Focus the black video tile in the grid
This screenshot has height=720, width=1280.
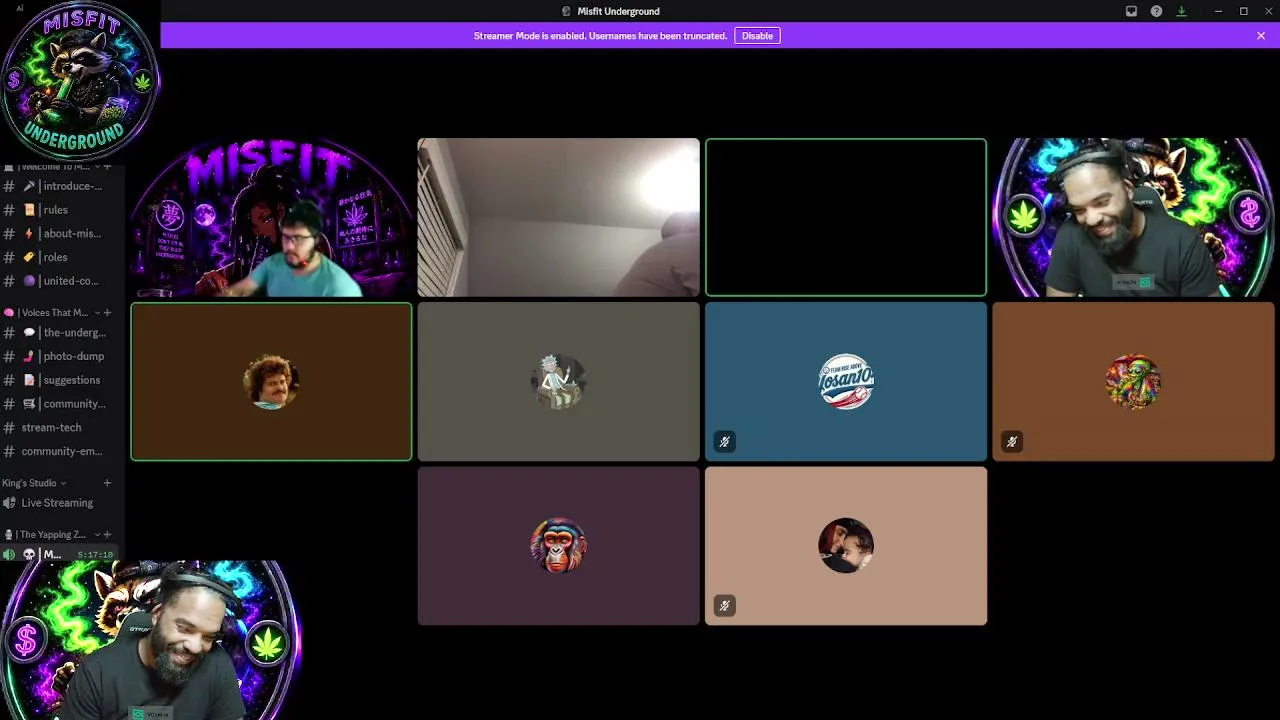coord(846,218)
